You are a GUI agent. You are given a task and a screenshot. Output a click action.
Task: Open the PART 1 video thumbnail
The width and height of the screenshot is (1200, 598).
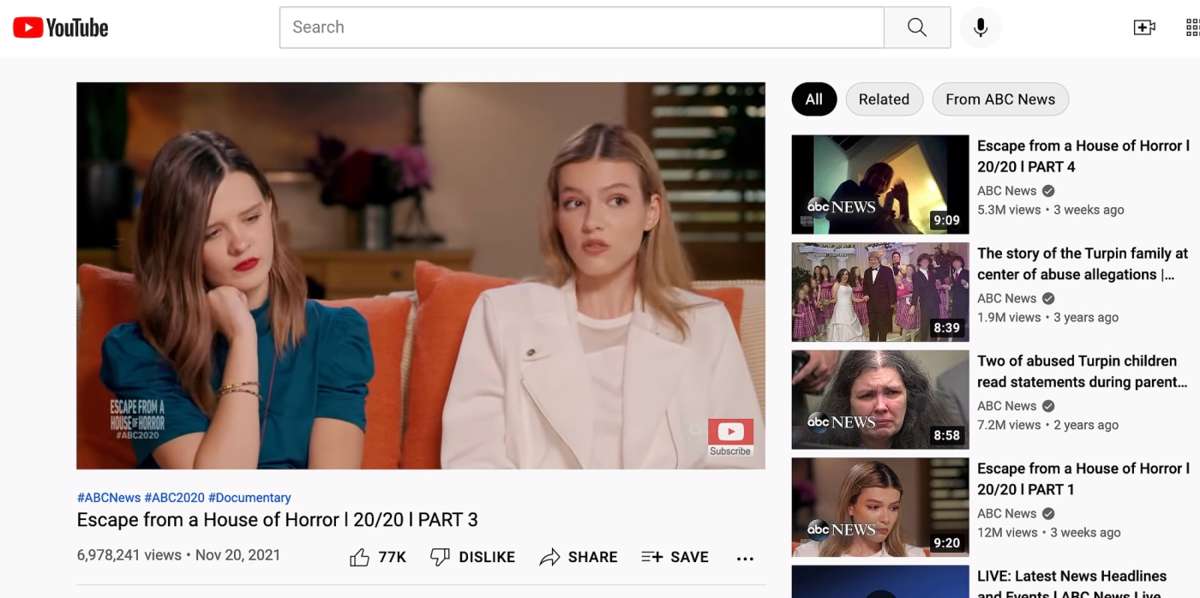point(880,507)
